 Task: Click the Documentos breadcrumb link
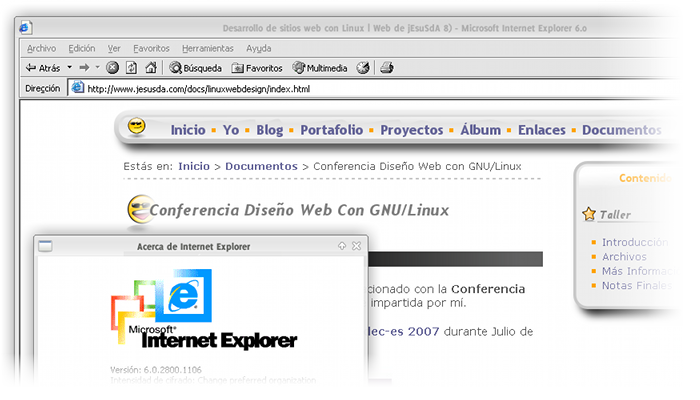tap(261, 166)
